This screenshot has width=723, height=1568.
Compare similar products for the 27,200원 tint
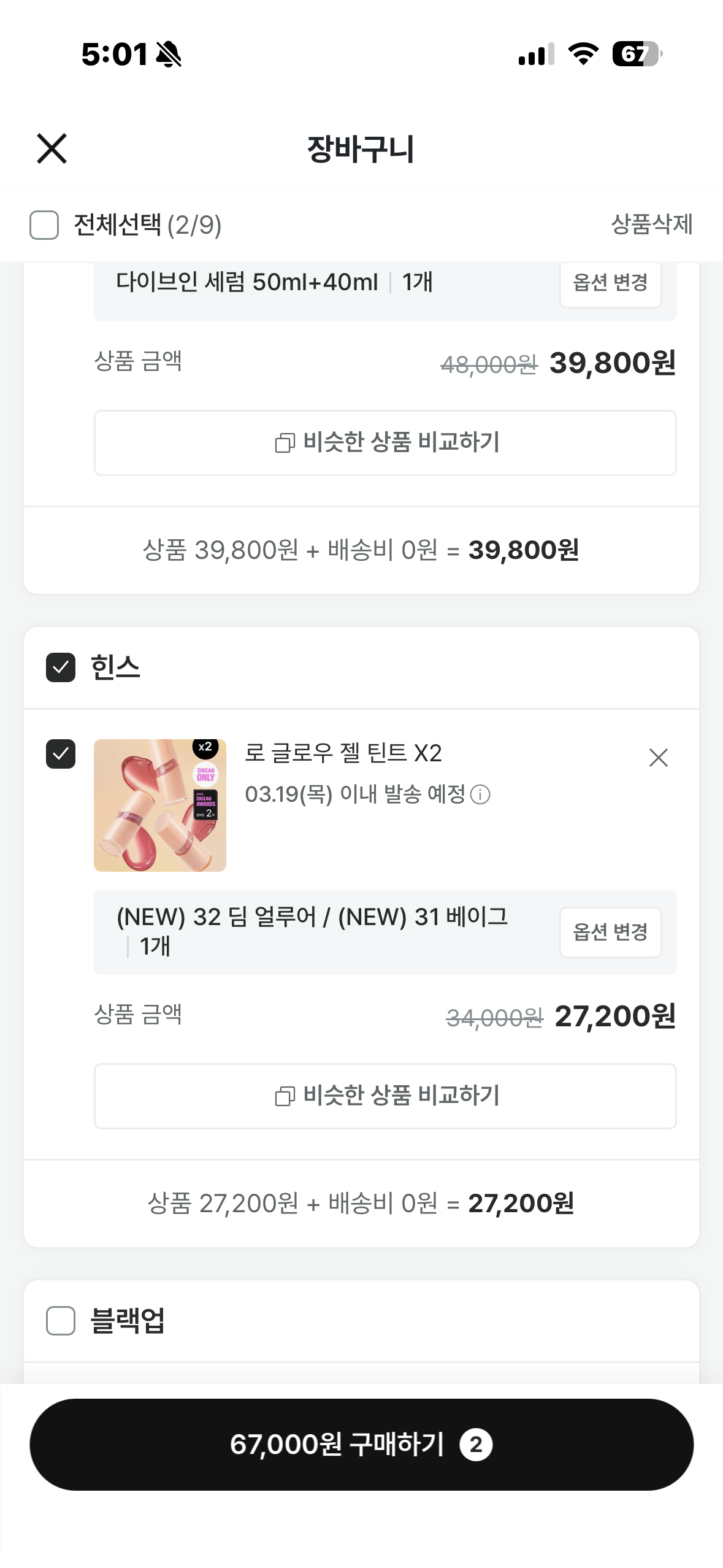coord(385,1096)
